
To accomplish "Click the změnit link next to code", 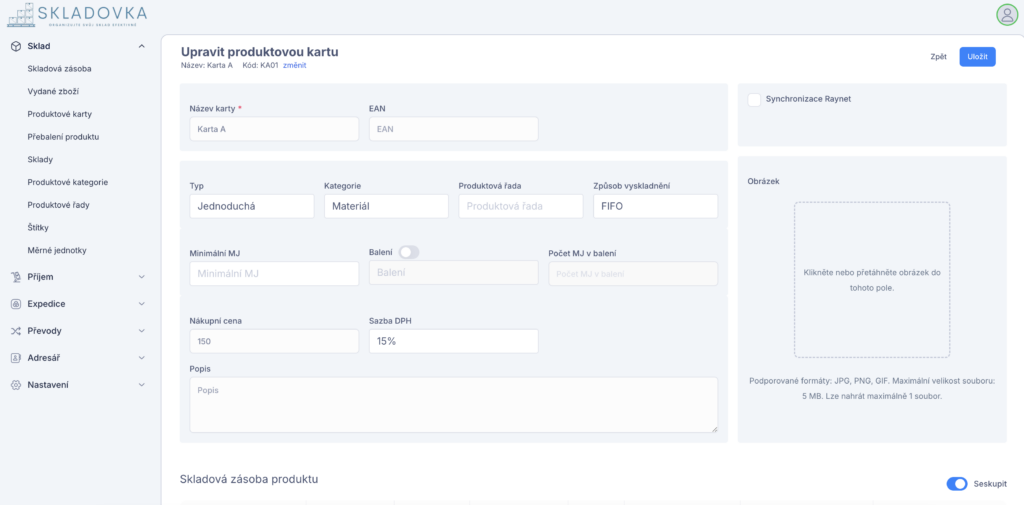I will click(295, 65).
